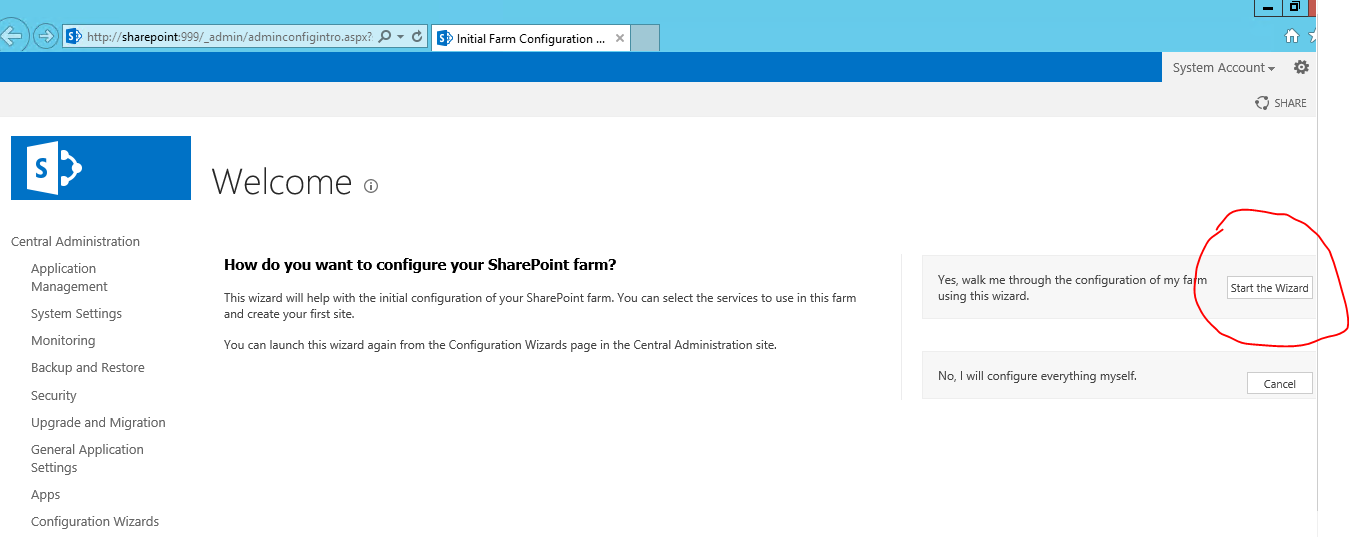Close the Initial Farm Configuration tab
Image resolution: width=1349 pixels, height=537 pixels.
tap(620, 39)
